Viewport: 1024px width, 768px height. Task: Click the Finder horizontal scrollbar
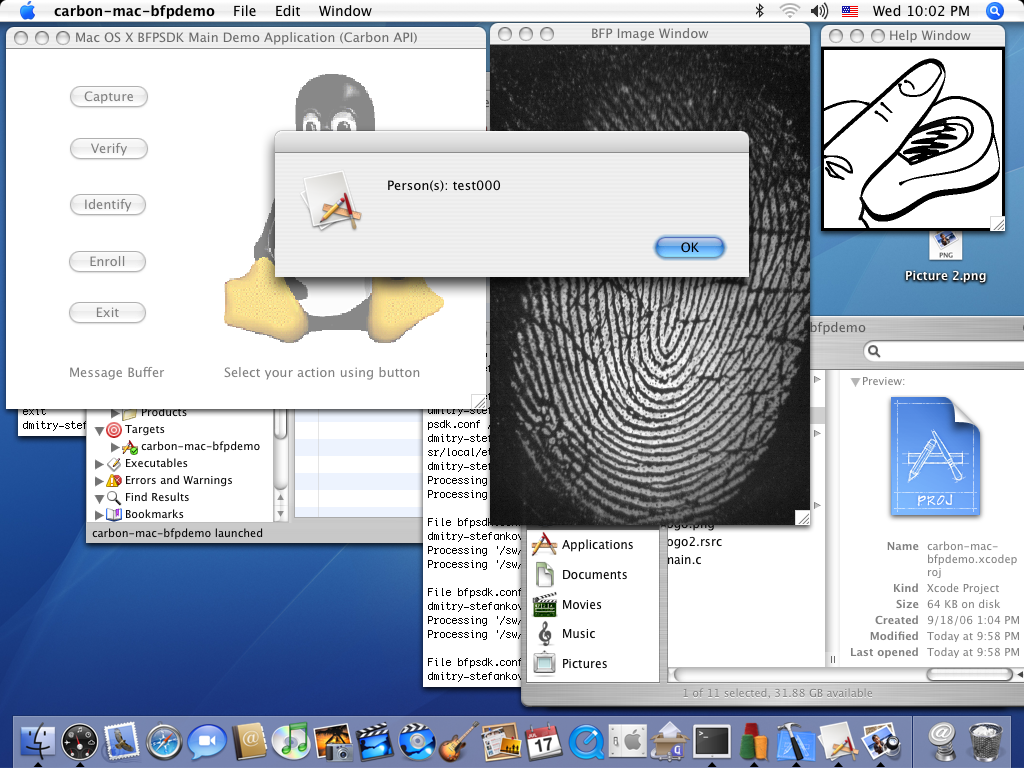click(840, 674)
